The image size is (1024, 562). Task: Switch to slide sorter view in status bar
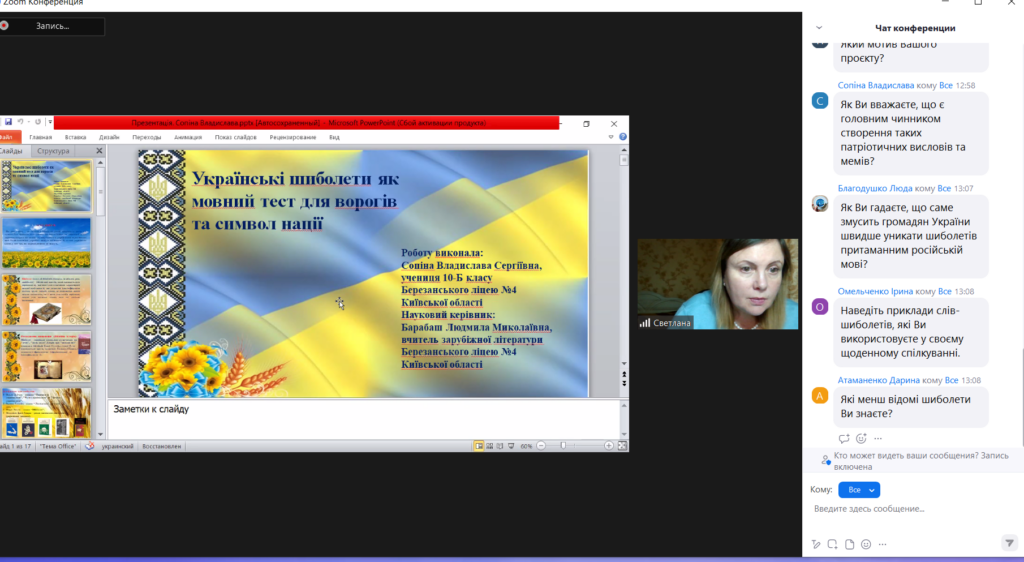pos(491,445)
